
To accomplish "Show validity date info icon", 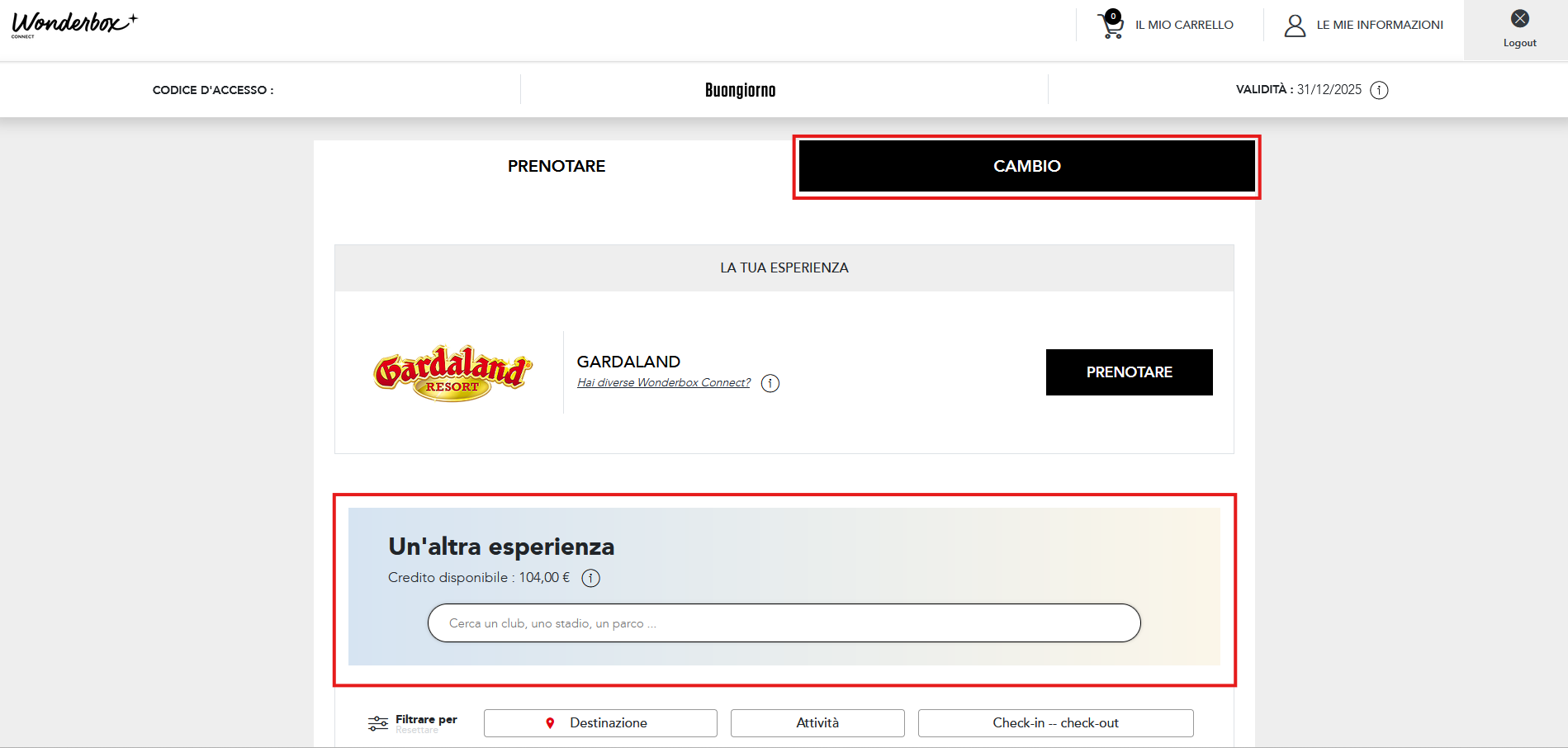I will coord(1379,90).
